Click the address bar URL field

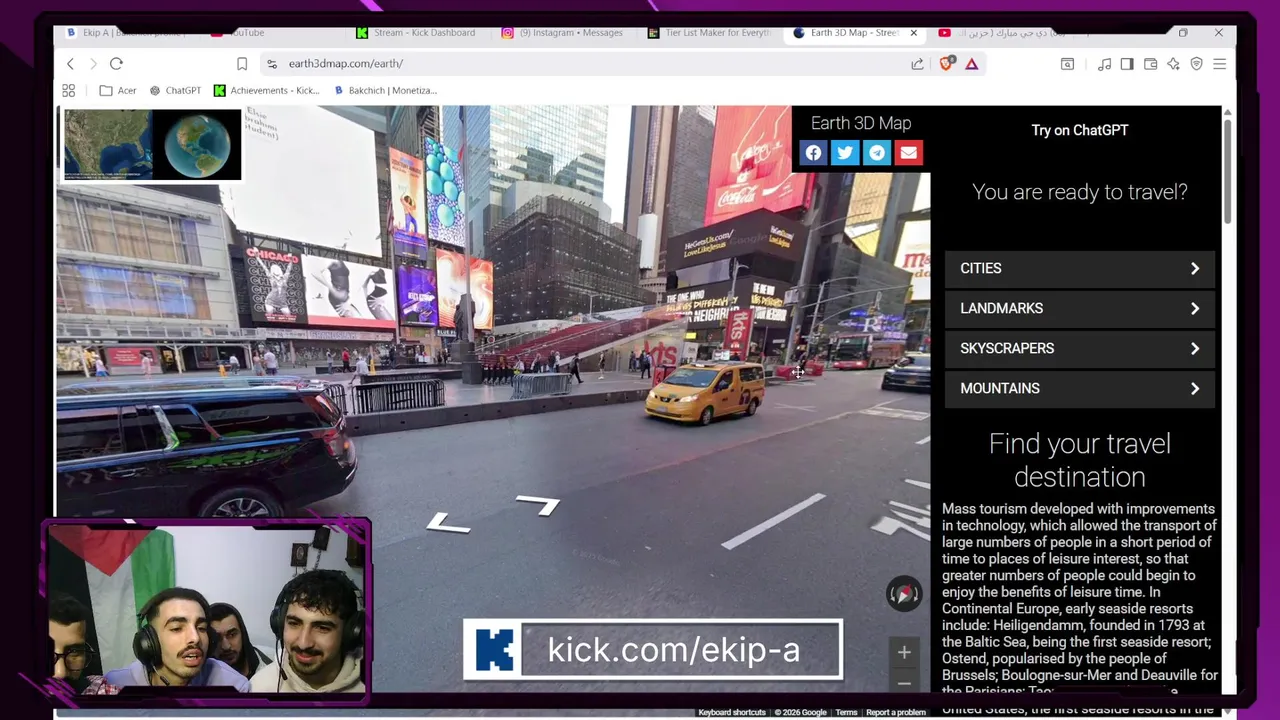[590, 64]
